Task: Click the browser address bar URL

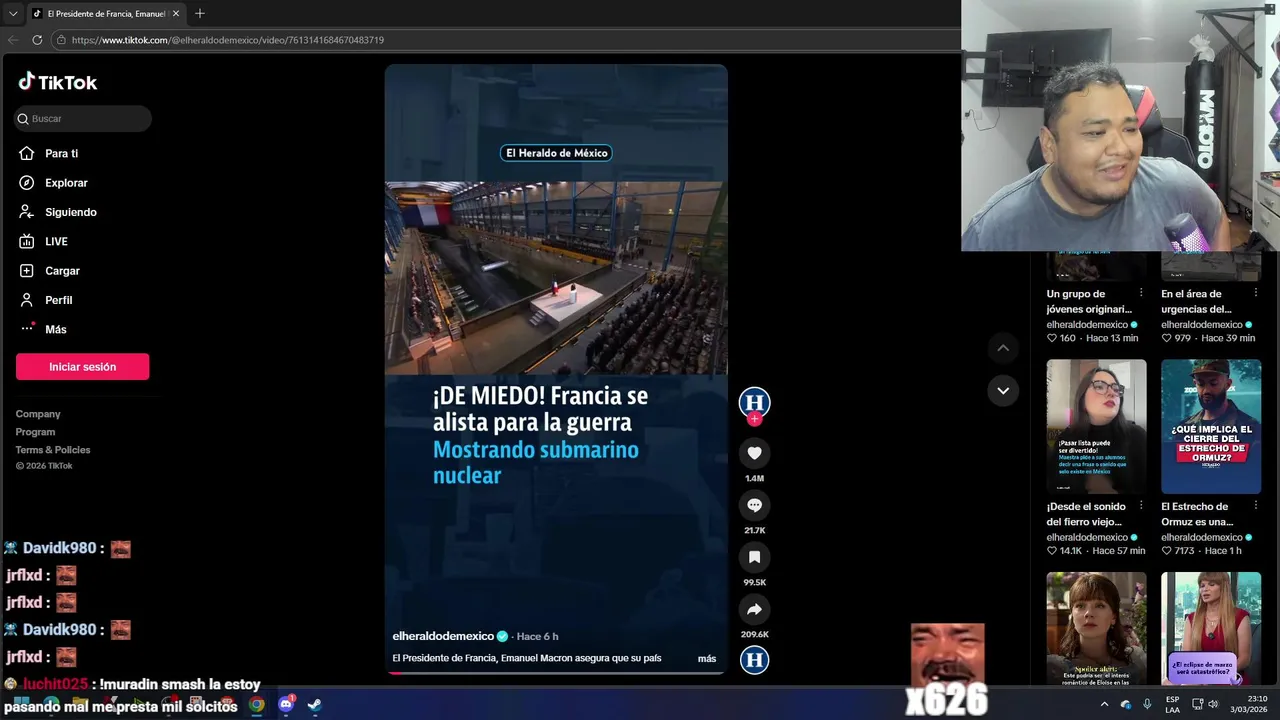Action: (x=228, y=40)
